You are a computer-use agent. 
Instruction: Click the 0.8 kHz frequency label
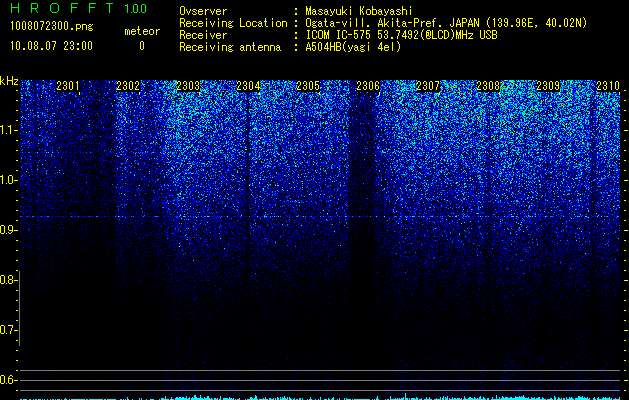(x=8, y=280)
